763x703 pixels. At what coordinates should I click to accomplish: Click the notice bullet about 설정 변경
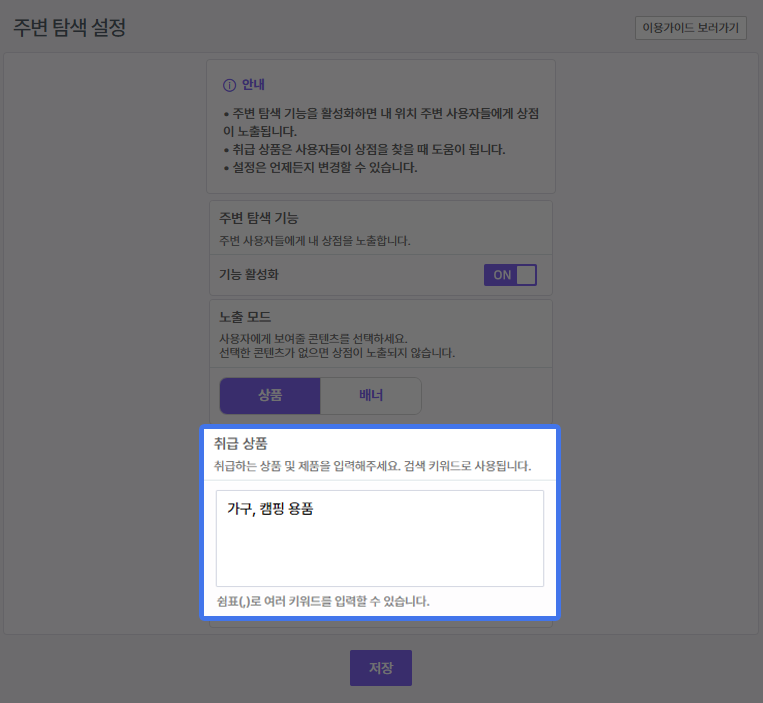click(x=320, y=167)
